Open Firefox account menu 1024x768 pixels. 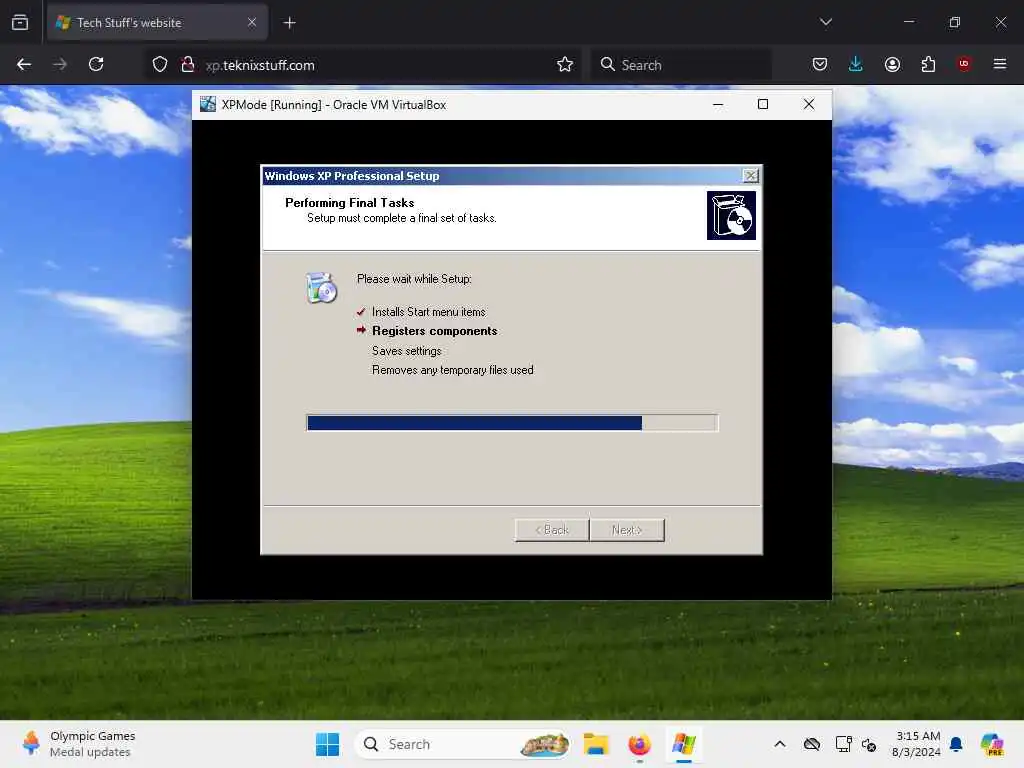coord(892,64)
